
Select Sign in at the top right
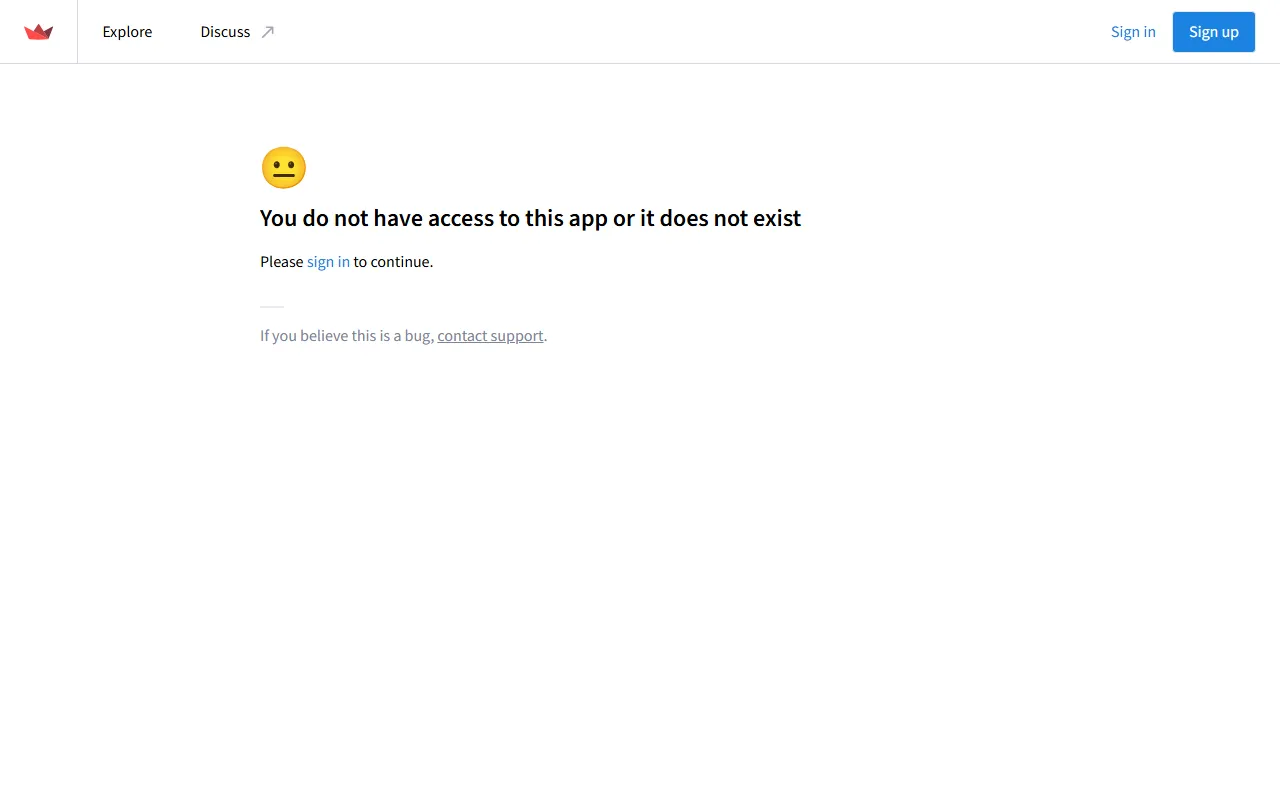(x=1133, y=32)
